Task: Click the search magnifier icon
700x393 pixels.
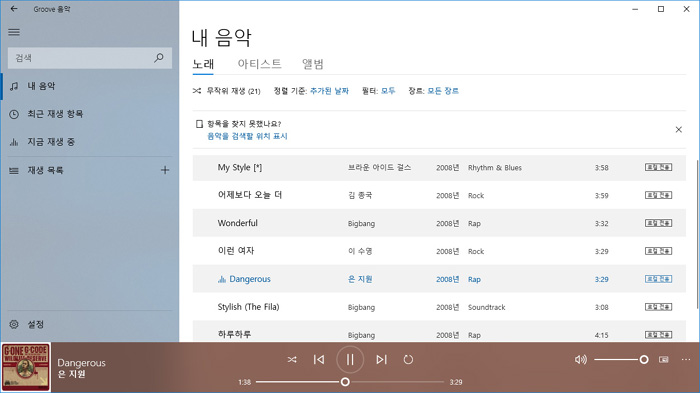Action: [x=158, y=58]
